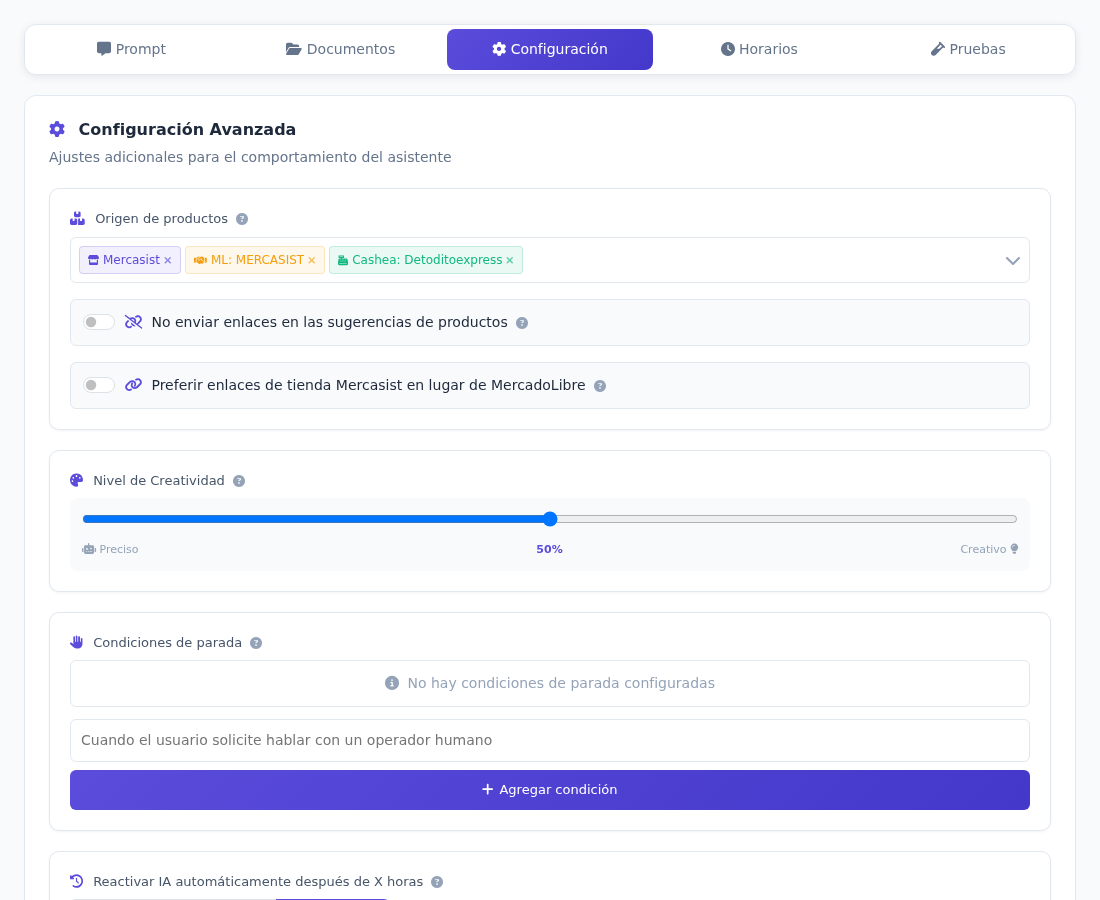Viewport: 1100px width, 900px height.
Task: Click the info icon in empty conditions message
Action: coord(392,683)
